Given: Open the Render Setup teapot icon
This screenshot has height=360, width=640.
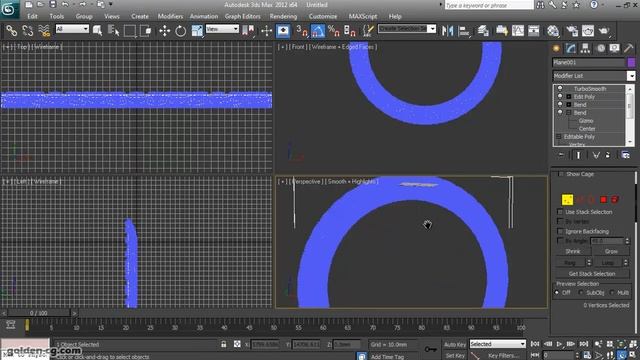Looking at the screenshot, I should 572,31.
